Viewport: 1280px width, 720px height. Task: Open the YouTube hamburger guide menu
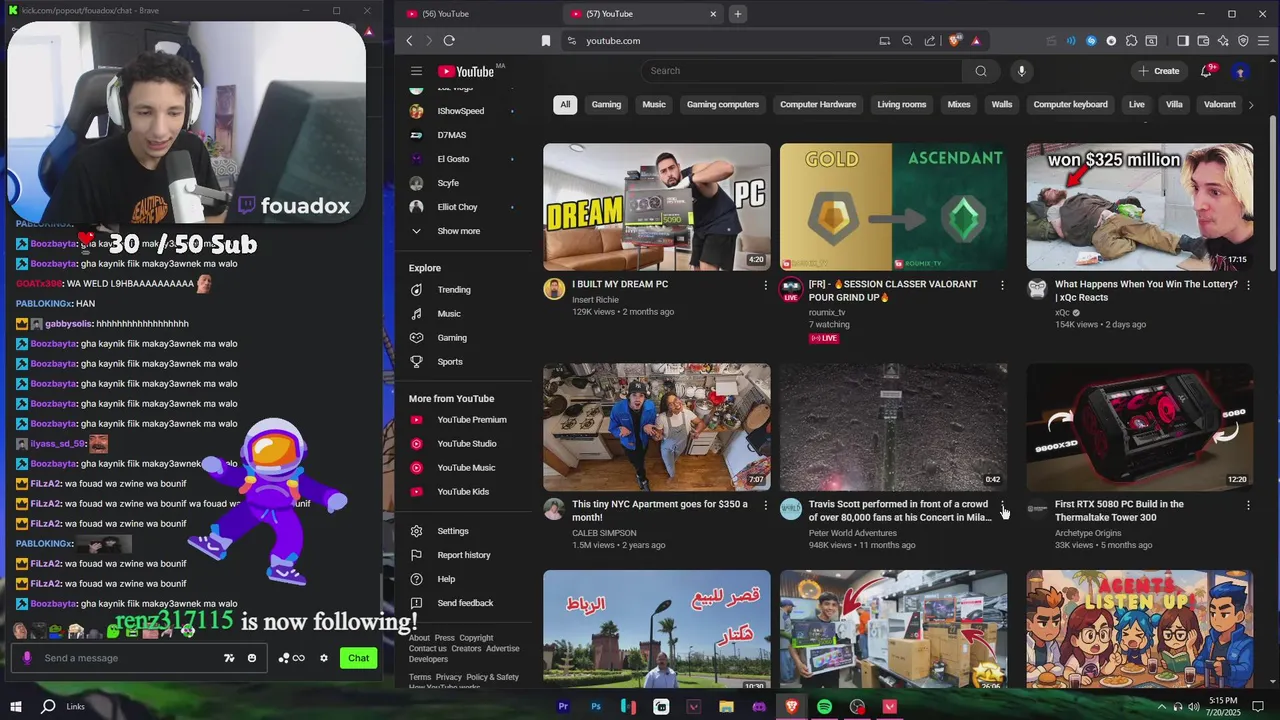click(416, 71)
